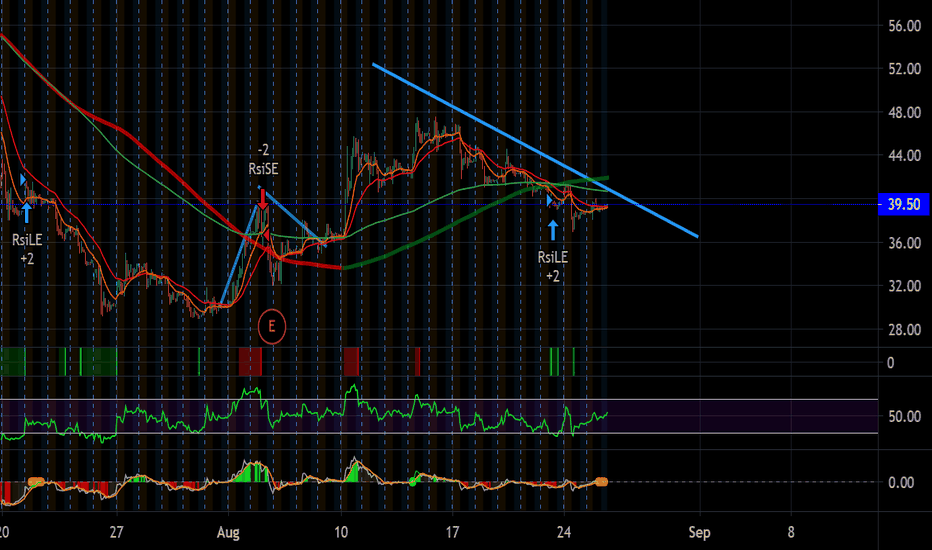Click the blue RsiLE up arrow near 20
Screen dimensions: 932x550
coord(26,212)
